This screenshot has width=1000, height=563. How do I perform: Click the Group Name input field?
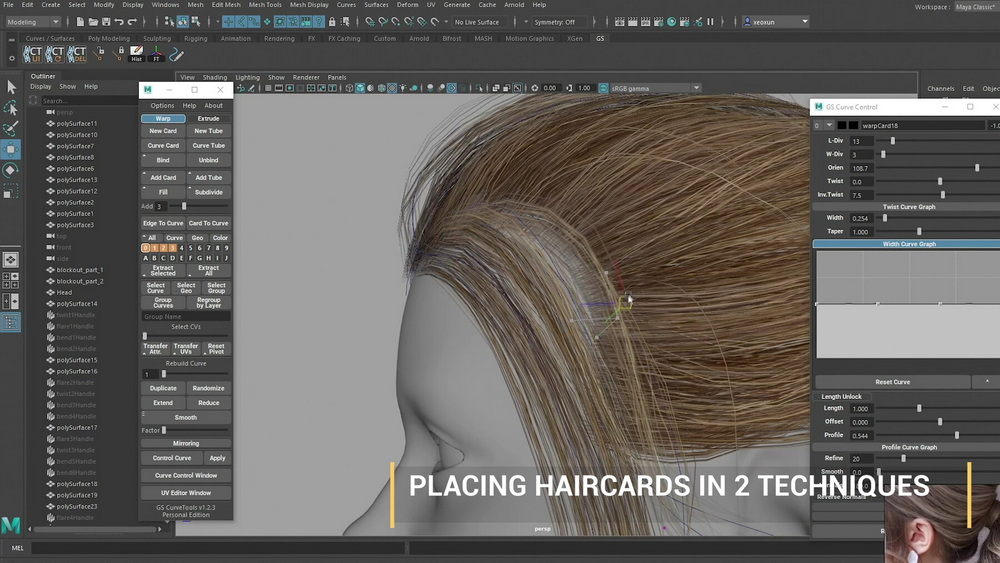(x=186, y=316)
